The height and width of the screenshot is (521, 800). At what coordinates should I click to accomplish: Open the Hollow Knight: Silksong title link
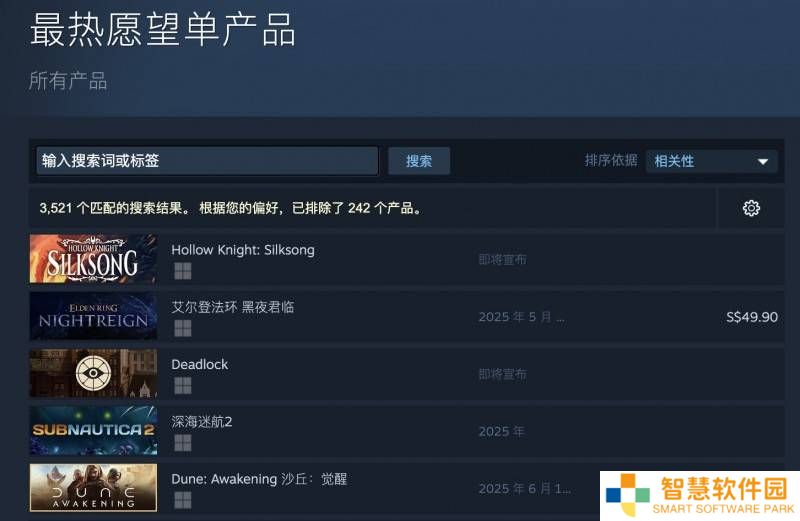243,250
